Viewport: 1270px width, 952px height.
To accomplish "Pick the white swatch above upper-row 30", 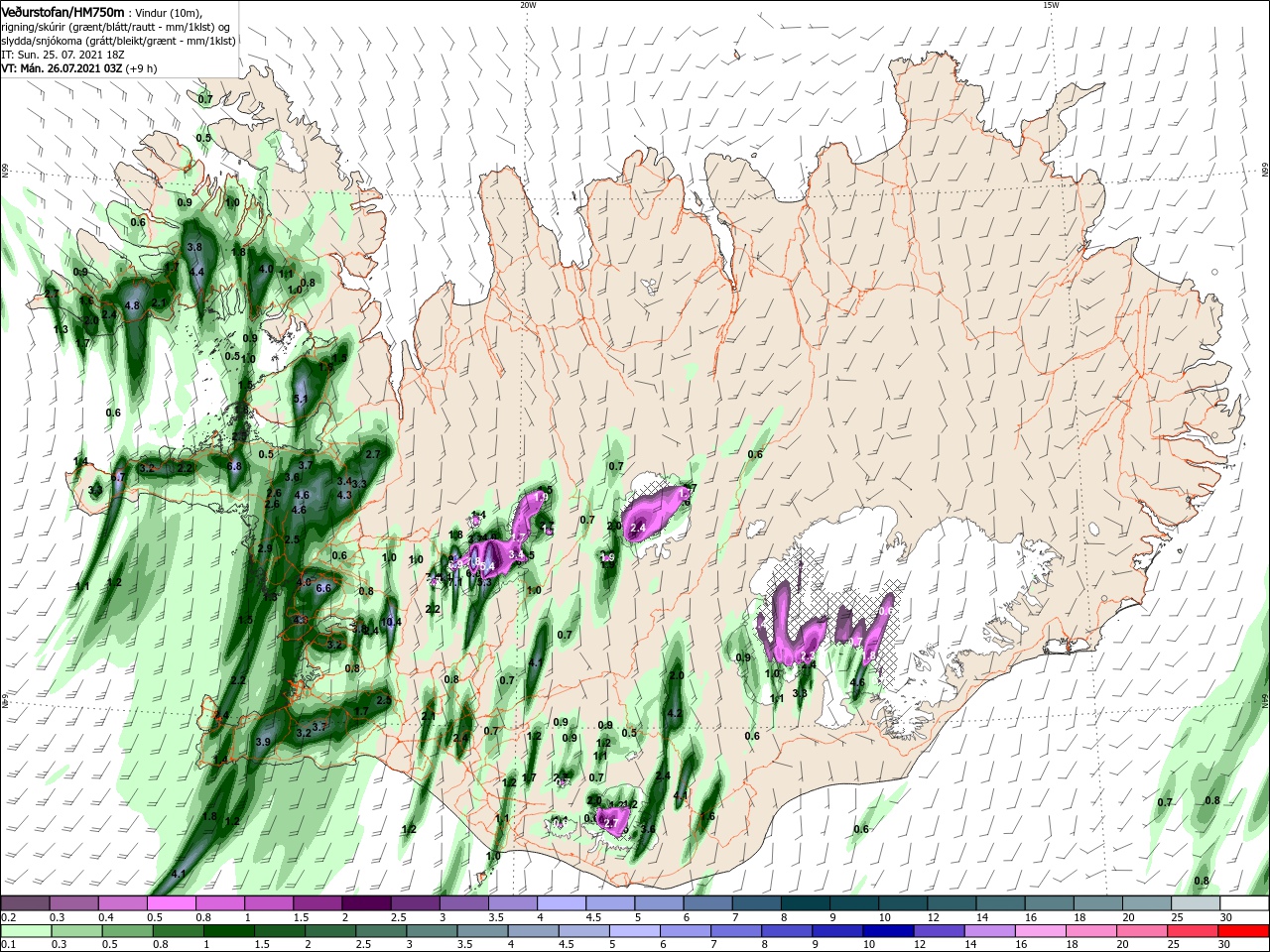I will tap(1244, 903).
